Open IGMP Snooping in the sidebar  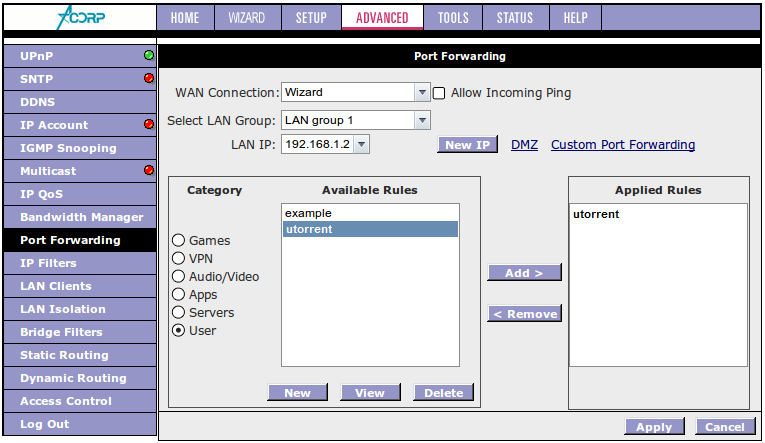pyautogui.click(x=80, y=148)
